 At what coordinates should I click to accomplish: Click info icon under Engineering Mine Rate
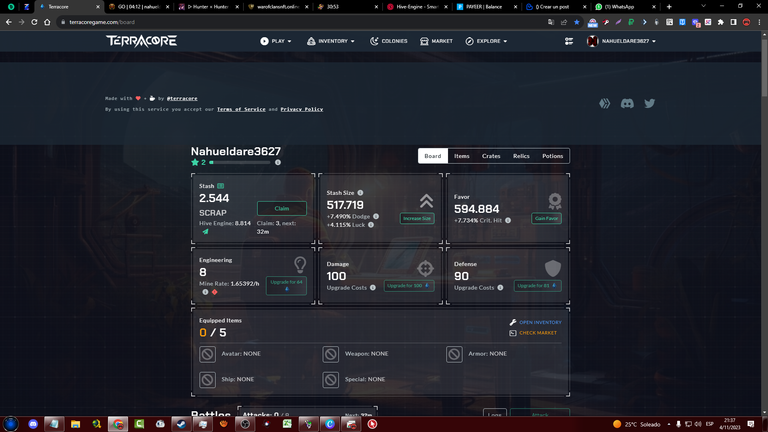[205, 292]
